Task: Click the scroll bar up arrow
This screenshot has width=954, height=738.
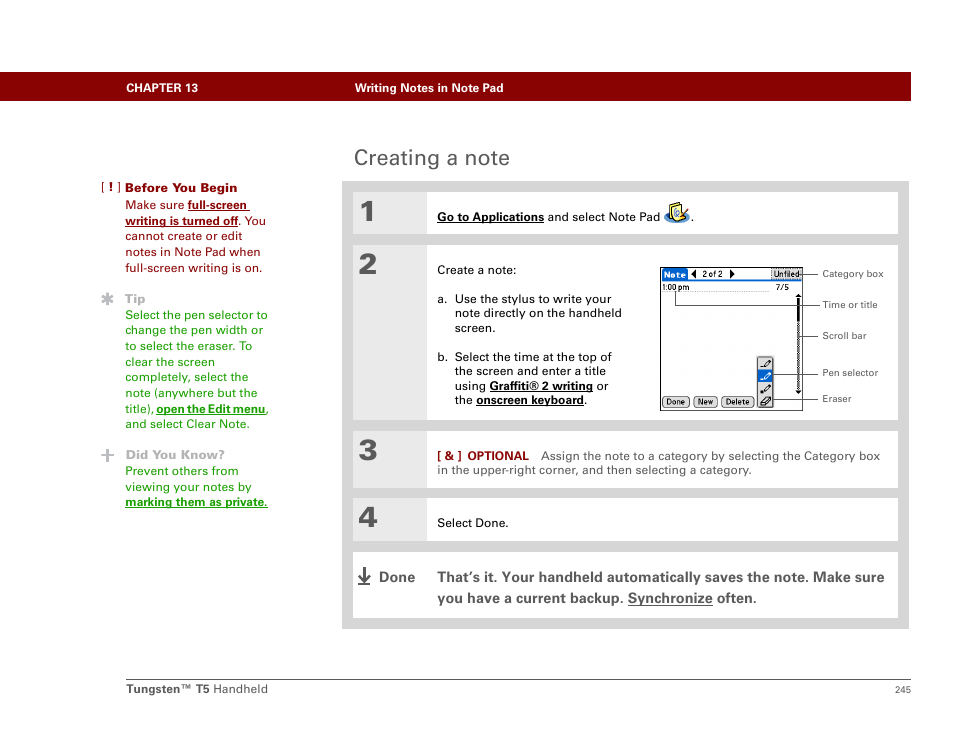Action: [798, 296]
